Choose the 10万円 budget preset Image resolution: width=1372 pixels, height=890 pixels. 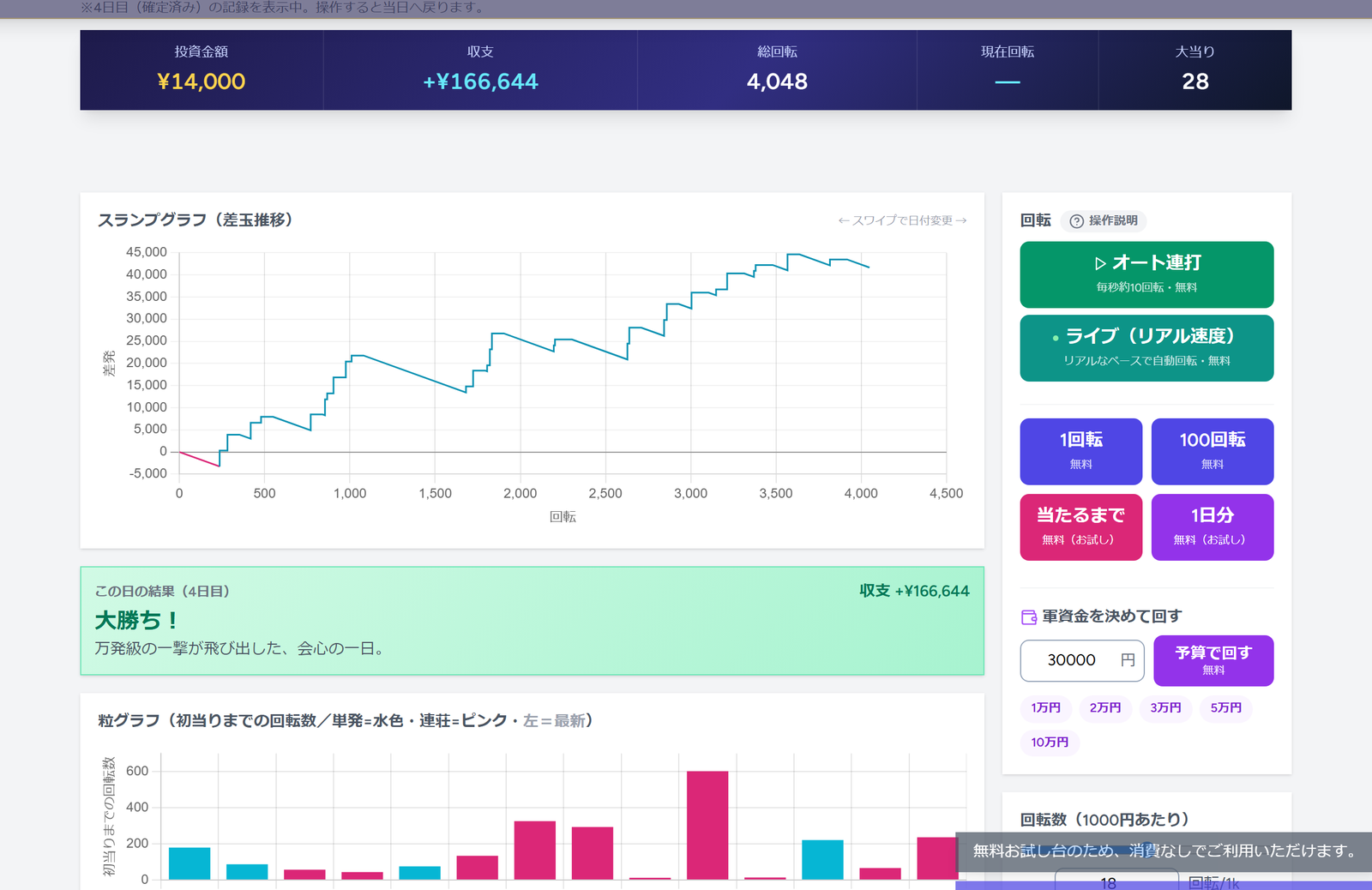tap(1050, 742)
